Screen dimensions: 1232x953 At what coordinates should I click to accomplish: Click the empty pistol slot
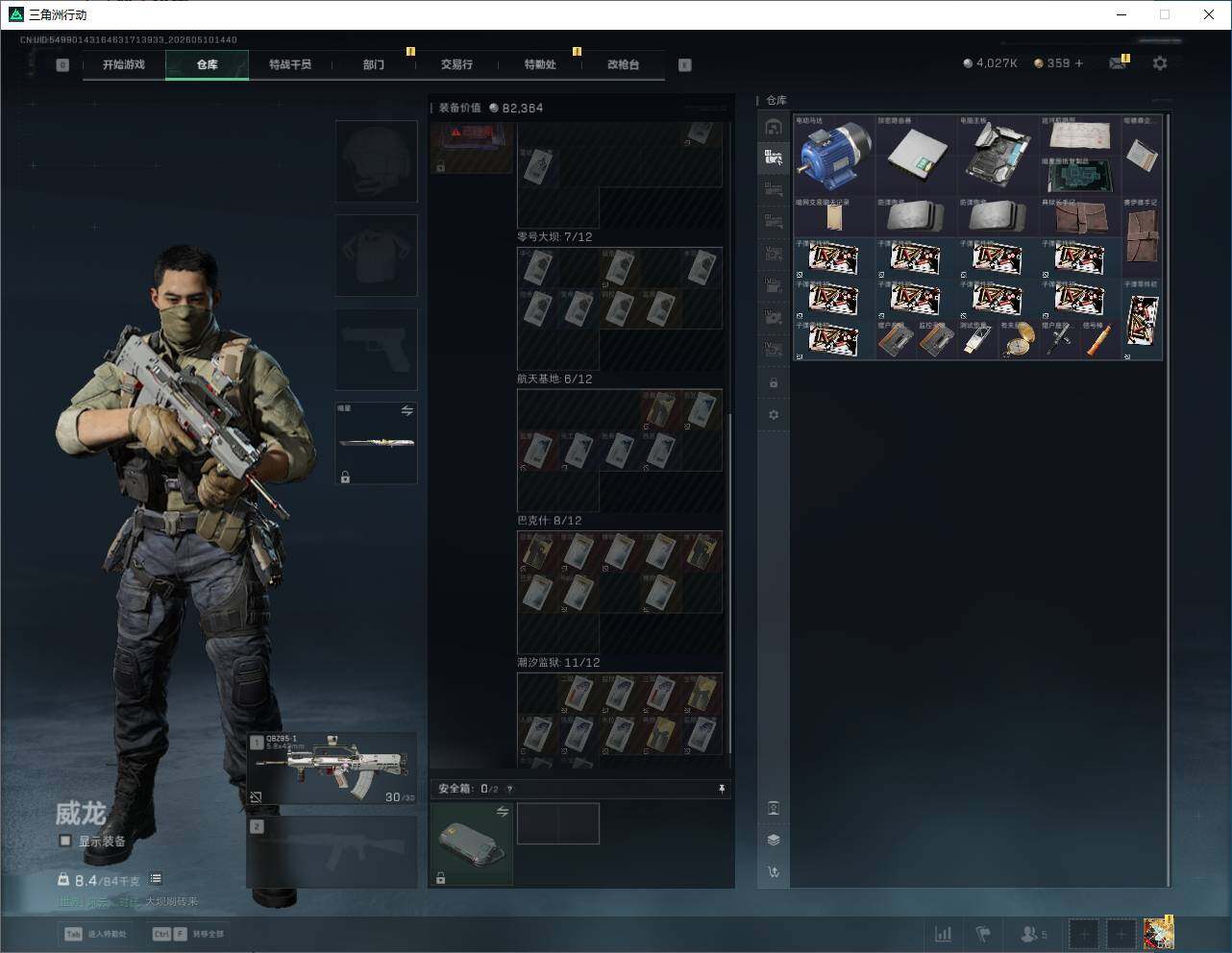point(376,349)
